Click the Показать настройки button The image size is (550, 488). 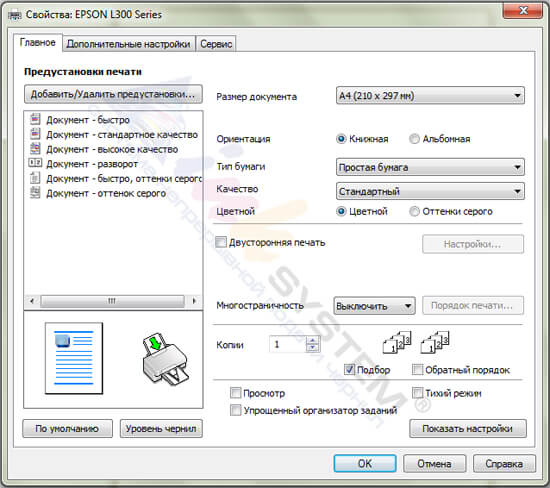coord(468,428)
